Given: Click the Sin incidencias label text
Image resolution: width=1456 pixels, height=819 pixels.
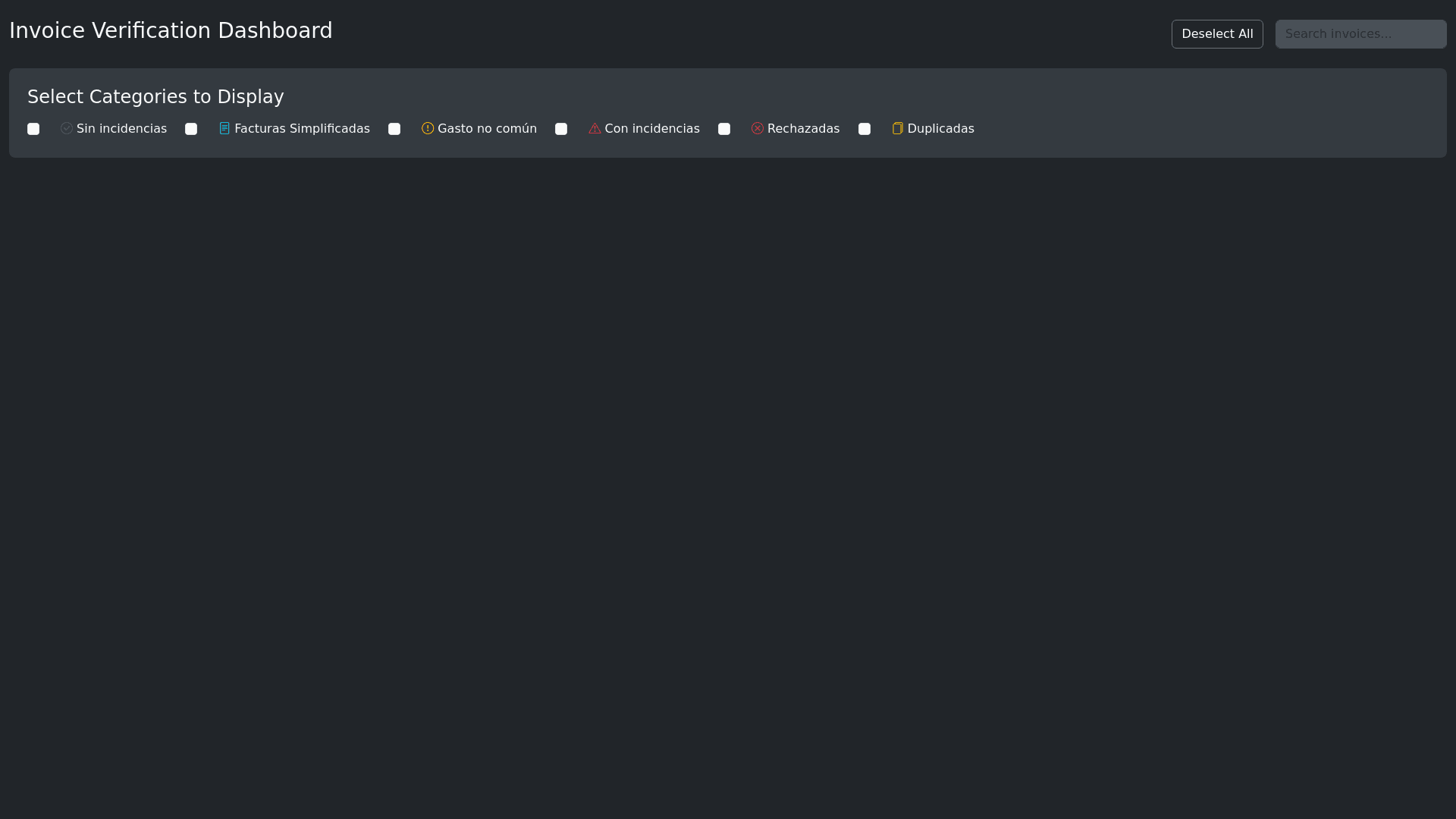Looking at the screenshot, I should pos(121,129).
